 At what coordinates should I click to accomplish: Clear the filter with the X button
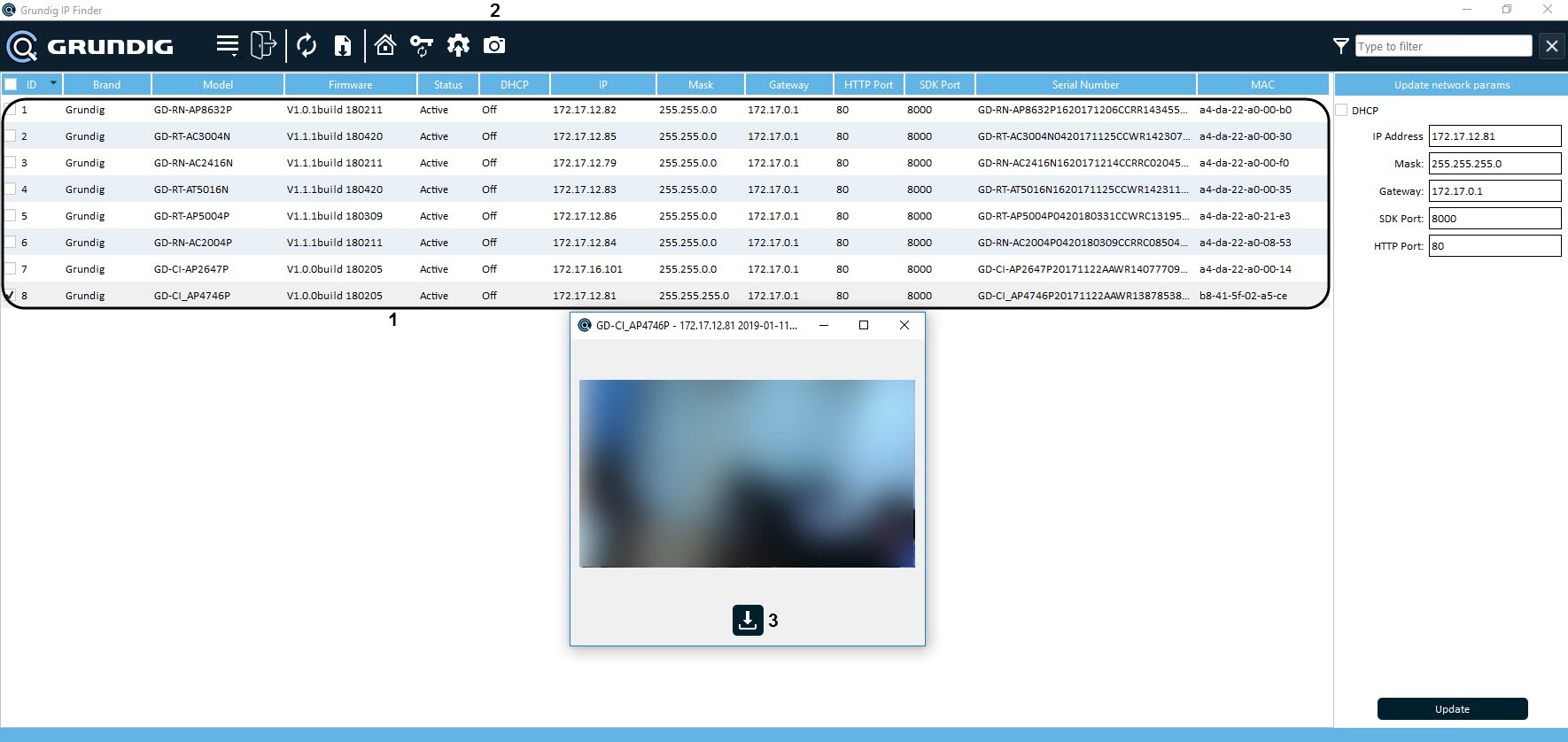tap(1551, 46)
